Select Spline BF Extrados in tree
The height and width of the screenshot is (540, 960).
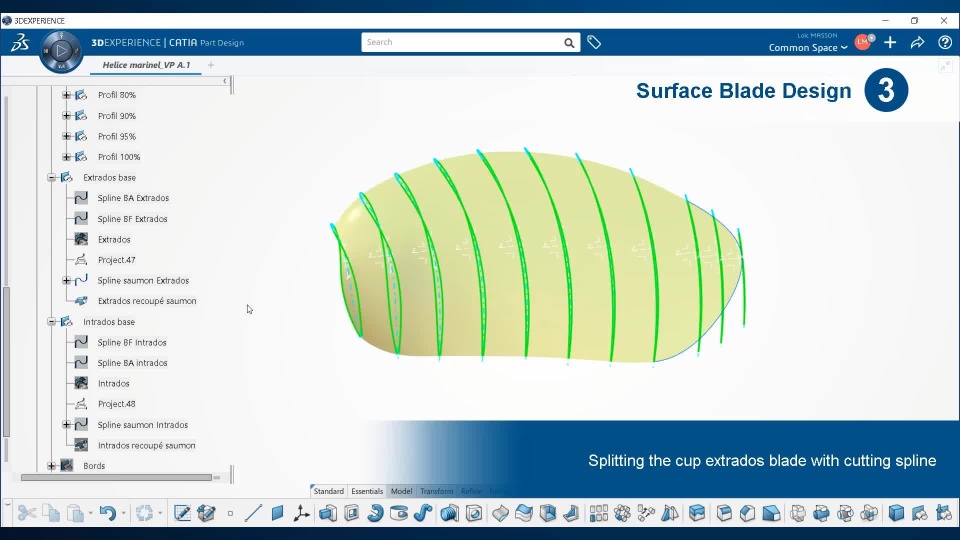132,219
